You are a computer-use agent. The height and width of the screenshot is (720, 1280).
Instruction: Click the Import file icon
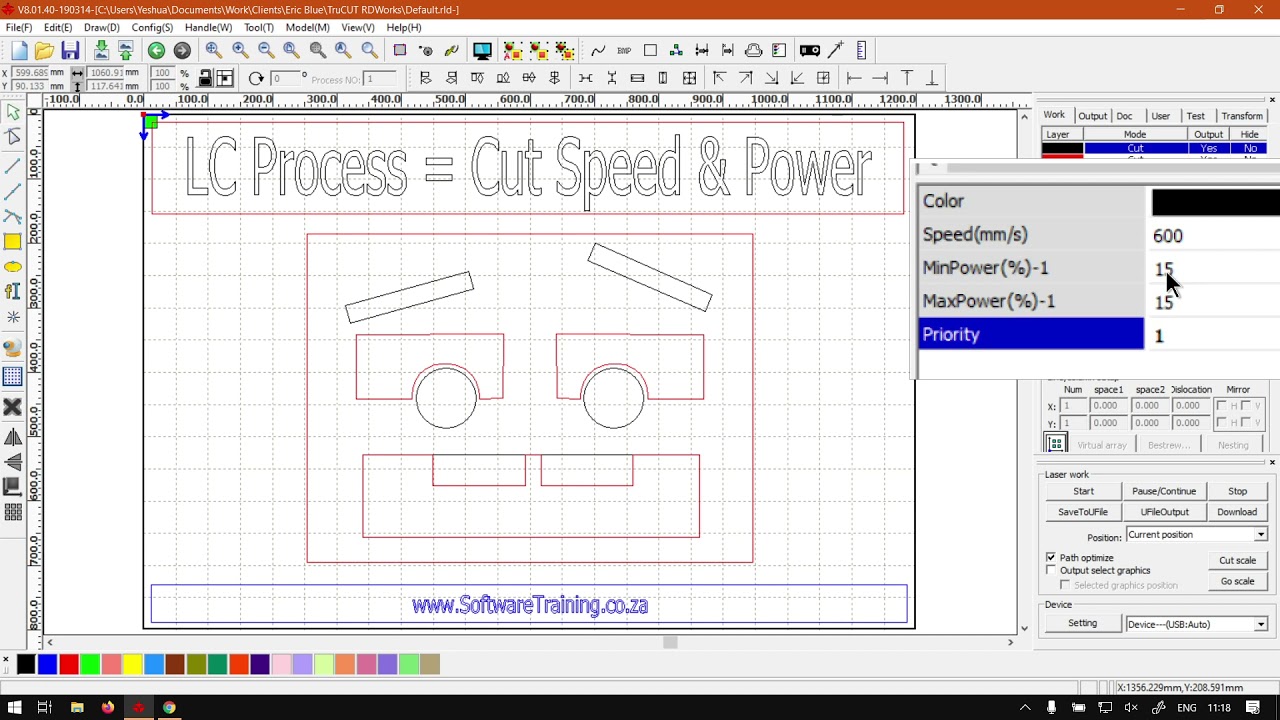[x=101, y=51]
